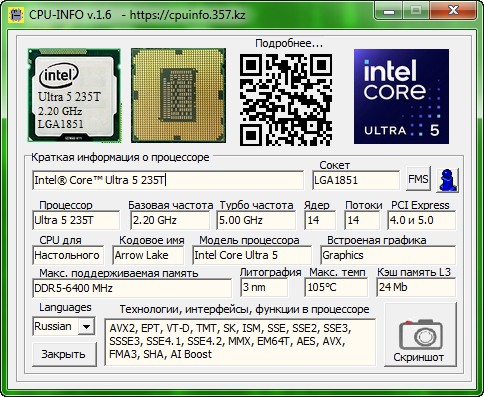Click the processor name input field
484x397 pixels.
click(x=168, y=180)
